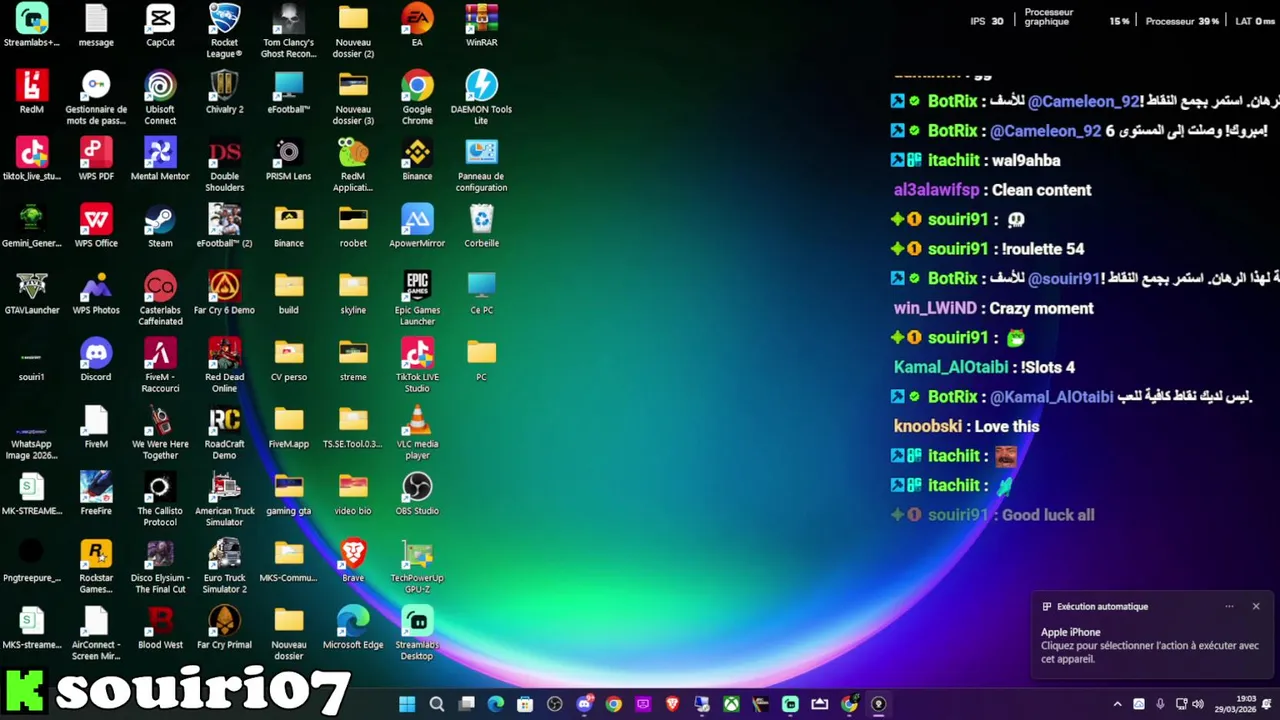
Task: Click the "!Slots 4" chat message
Action: (x=1047, y=367)
